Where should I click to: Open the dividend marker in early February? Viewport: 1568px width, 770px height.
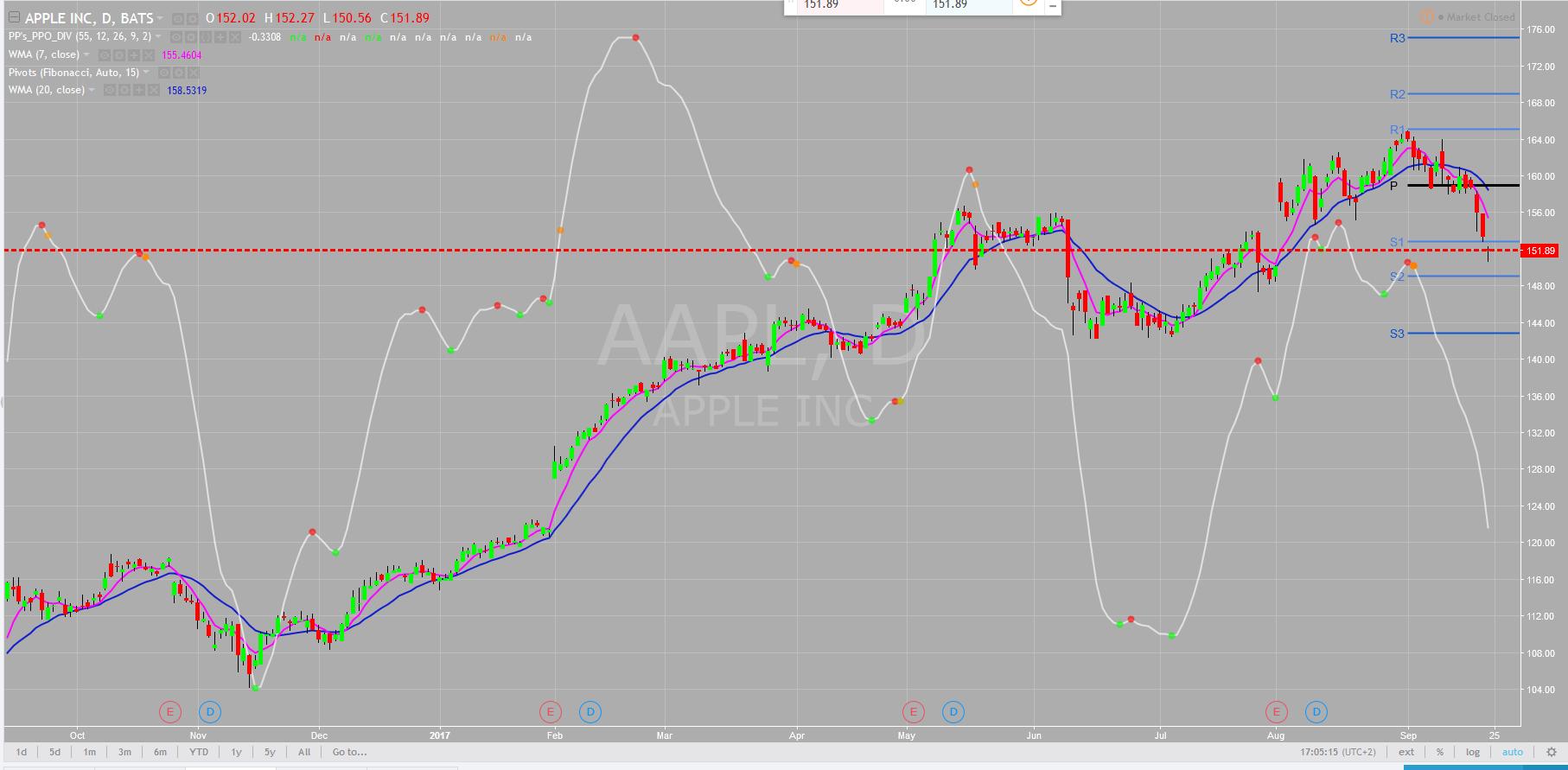[x=590, y=712]
